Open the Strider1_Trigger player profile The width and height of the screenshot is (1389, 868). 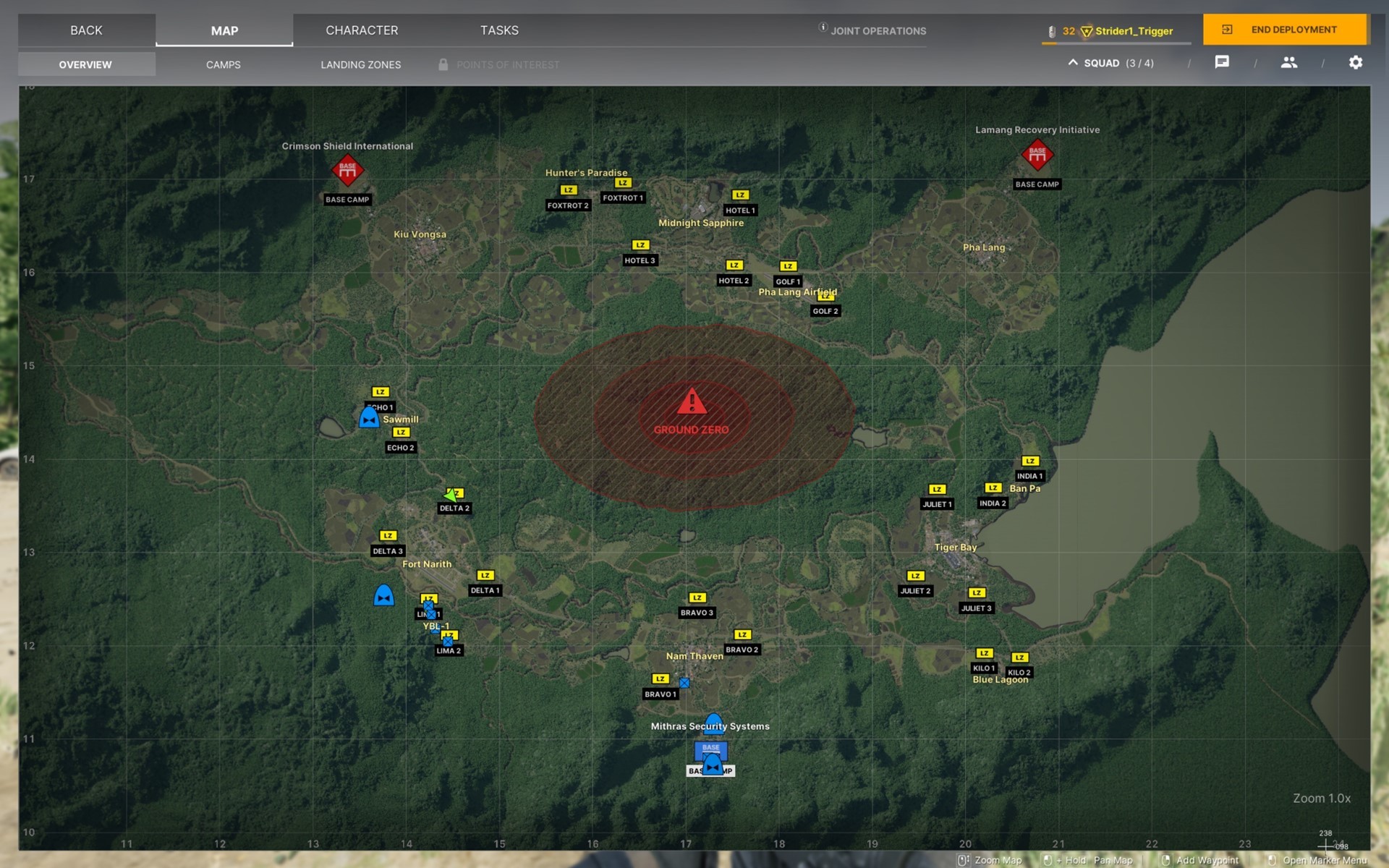[x=1134, y=31]
